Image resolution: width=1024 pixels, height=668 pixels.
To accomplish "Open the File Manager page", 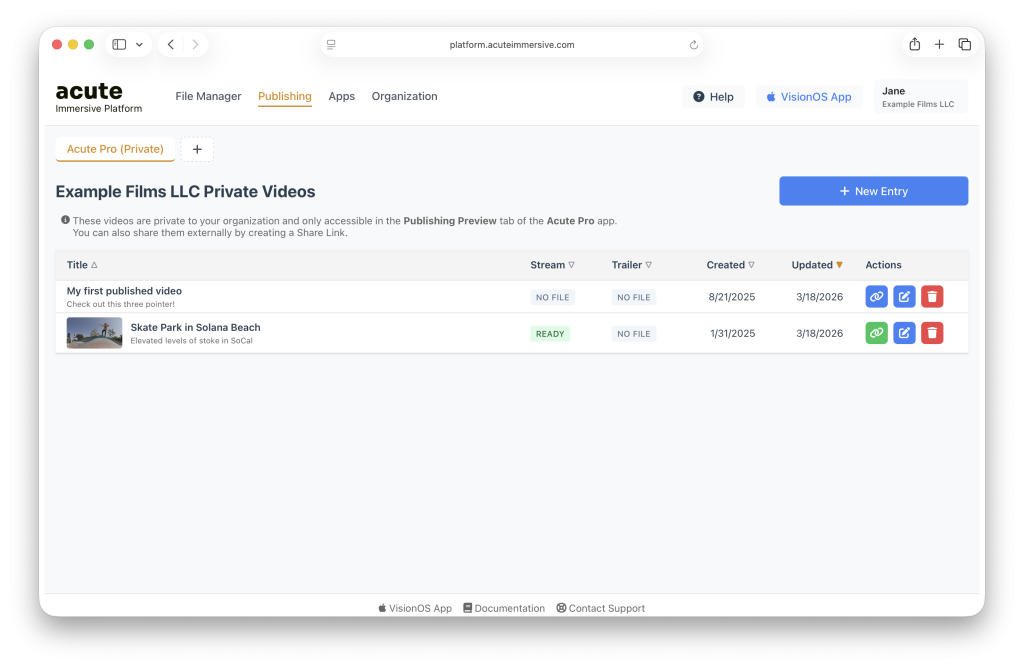I will pyautogui.click(x=208, y=97).
